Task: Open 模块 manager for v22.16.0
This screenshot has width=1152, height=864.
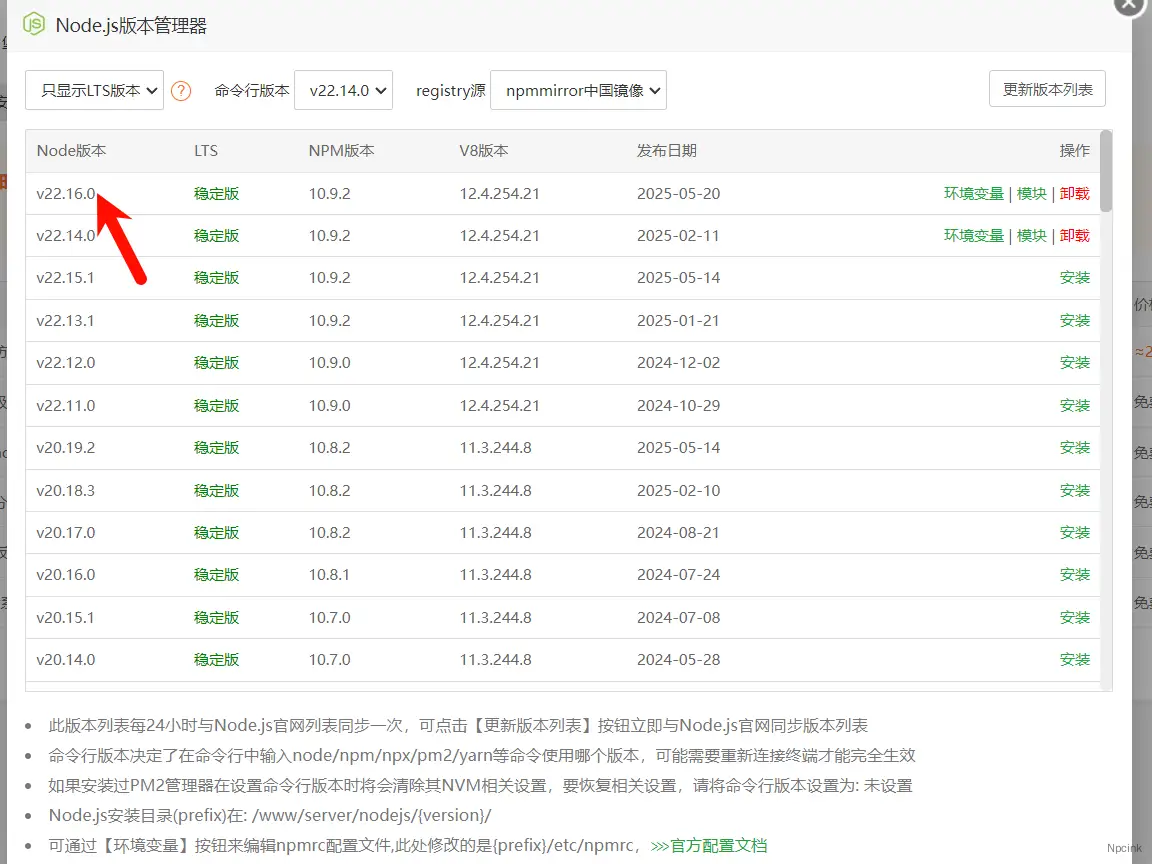Action: click(1032, 193)
